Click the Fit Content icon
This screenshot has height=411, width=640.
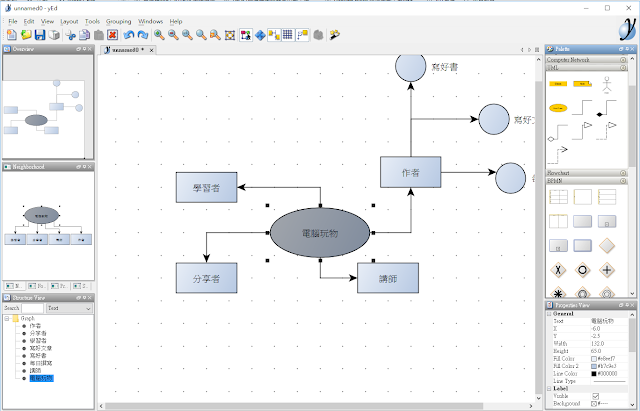tap(230, 35)
